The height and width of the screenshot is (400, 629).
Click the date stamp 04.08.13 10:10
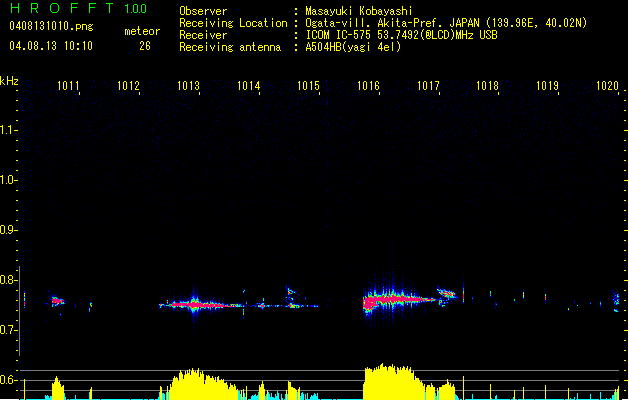tap(51, 46)
